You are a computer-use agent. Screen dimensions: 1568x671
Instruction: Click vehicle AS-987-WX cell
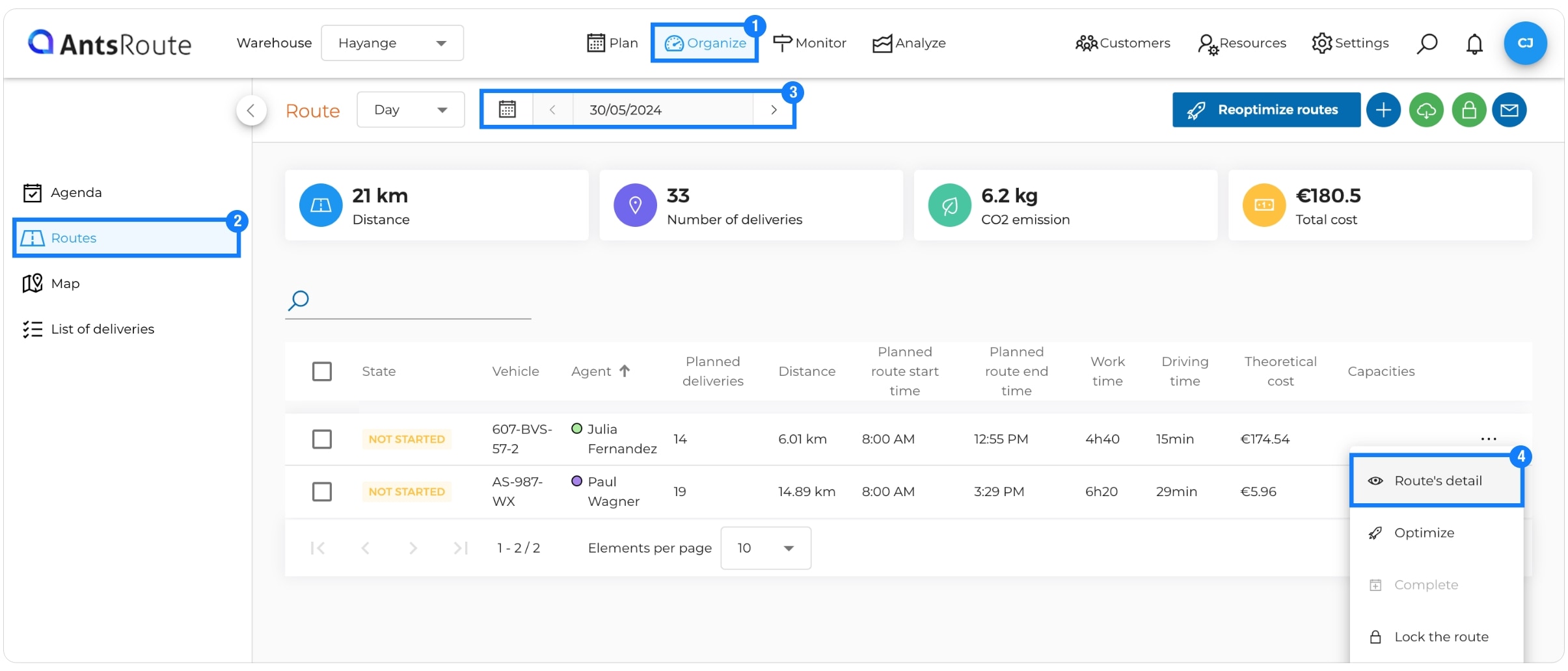coord(517,492)
